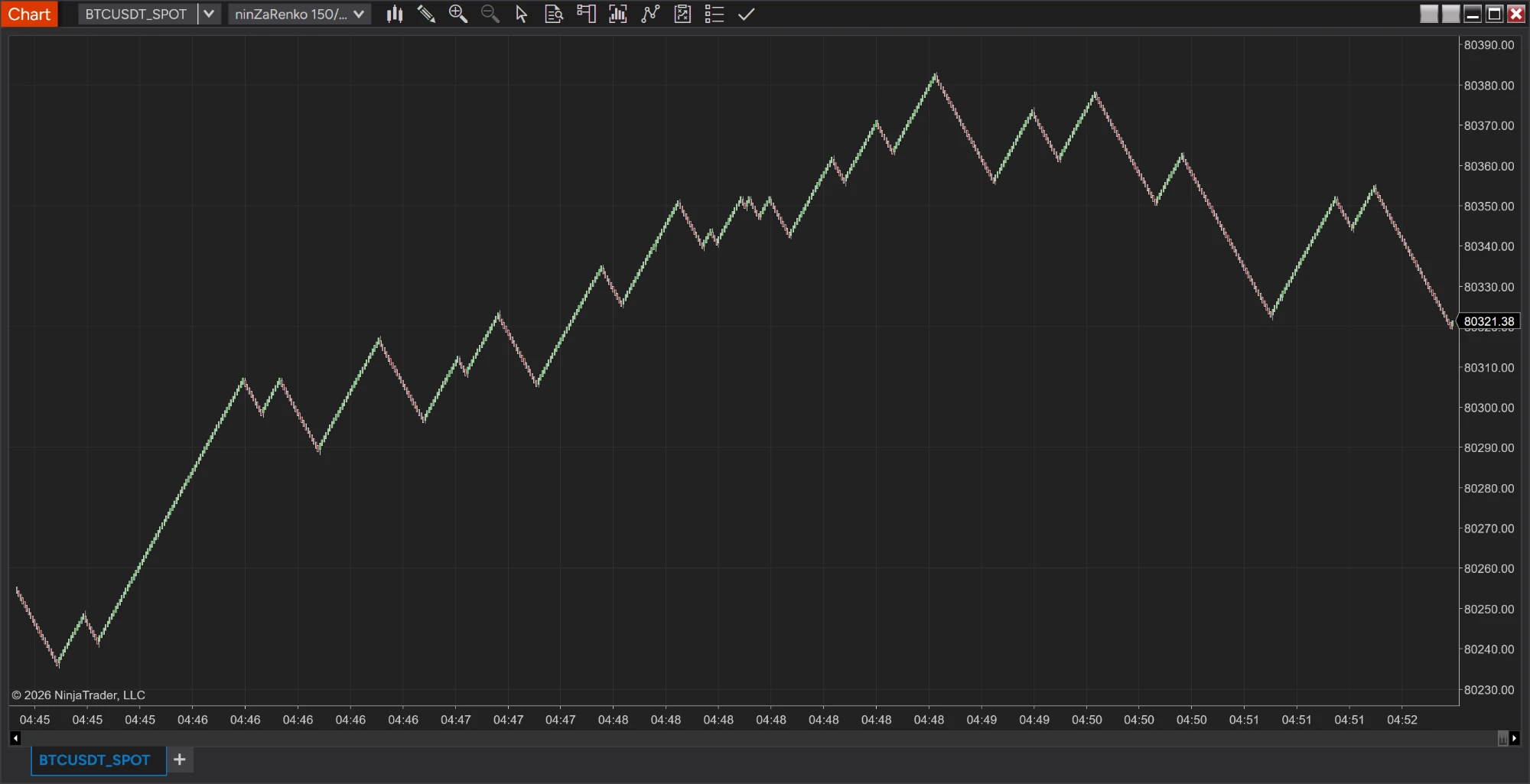Open the Strategies clipboard icon
Image resolution: width=1530 pixels, height=784 pixels.
[x=682, y=14]
